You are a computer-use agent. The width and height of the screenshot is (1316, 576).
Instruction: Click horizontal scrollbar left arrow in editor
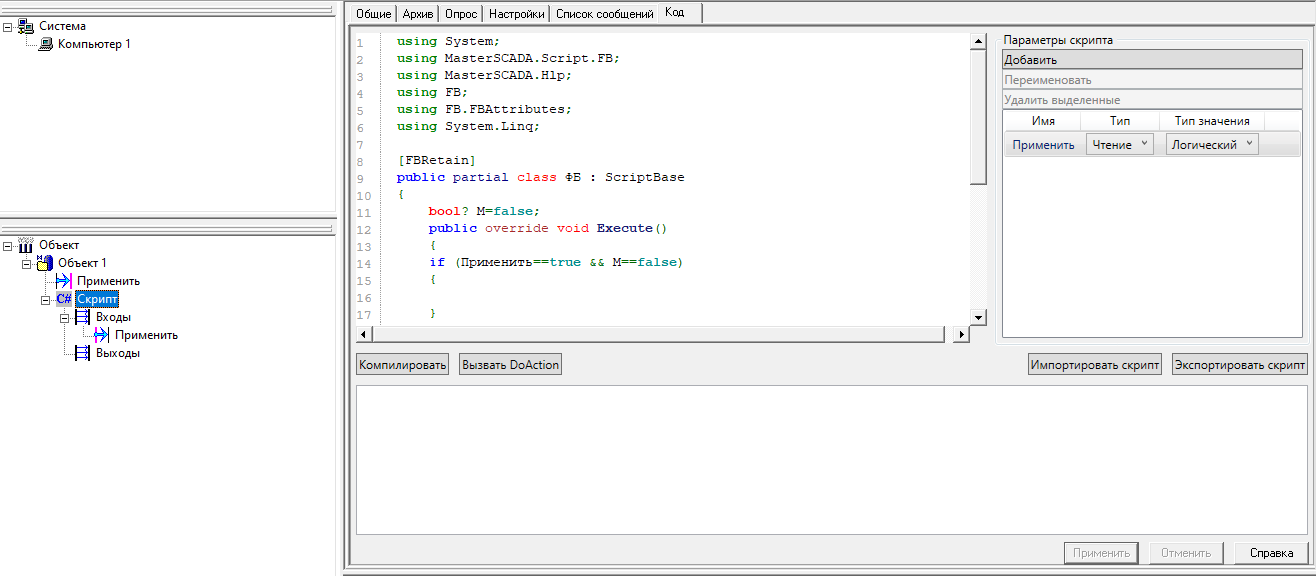364,334
